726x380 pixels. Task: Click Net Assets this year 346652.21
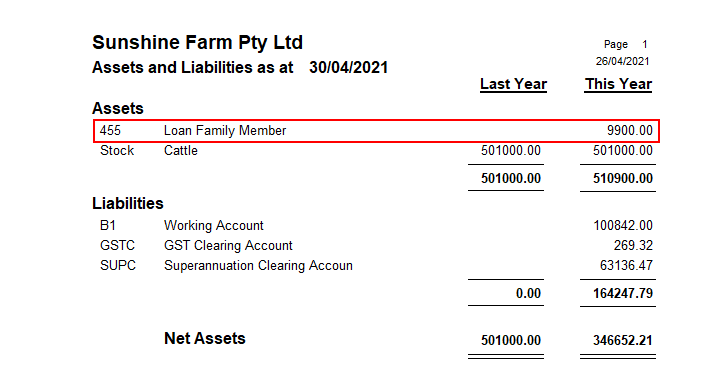tap(623, 341)
